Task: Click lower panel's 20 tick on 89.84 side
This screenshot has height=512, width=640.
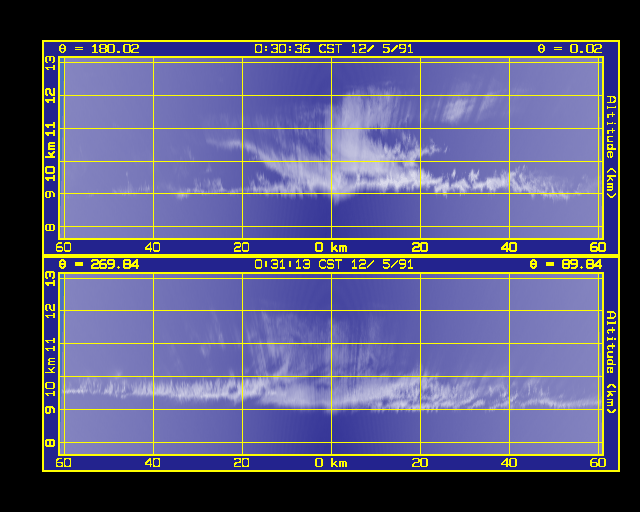Action: click(x=420, y=463)
